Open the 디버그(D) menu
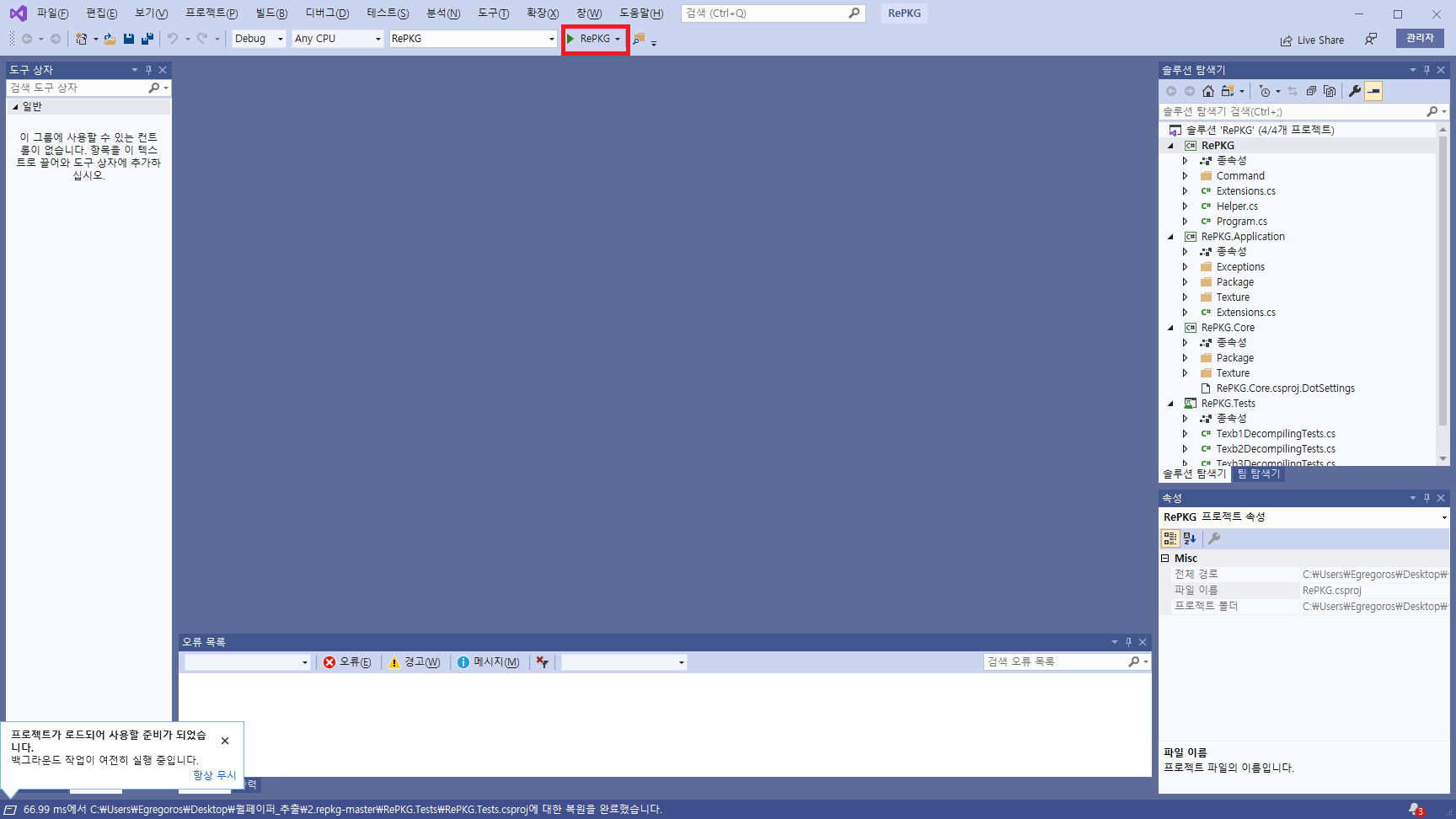This screenshot has height=819, width=1456. [327, 13]
